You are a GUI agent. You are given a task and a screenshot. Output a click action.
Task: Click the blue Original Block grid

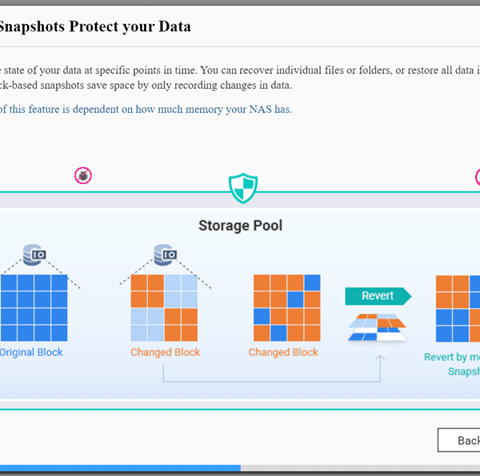coord(34,308)
